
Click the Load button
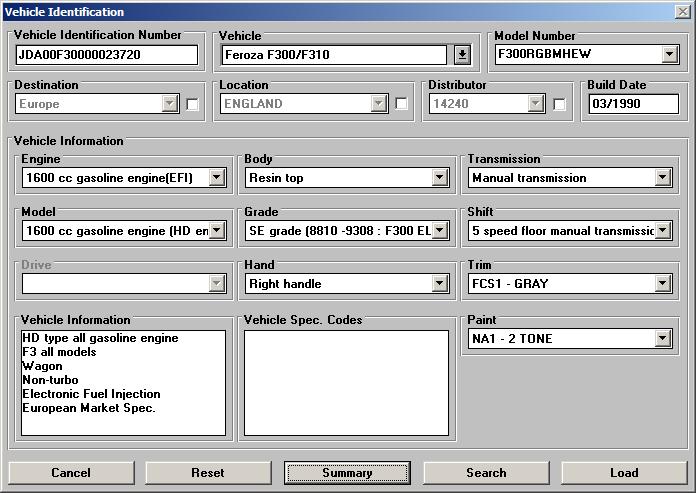tap(624, 473)
